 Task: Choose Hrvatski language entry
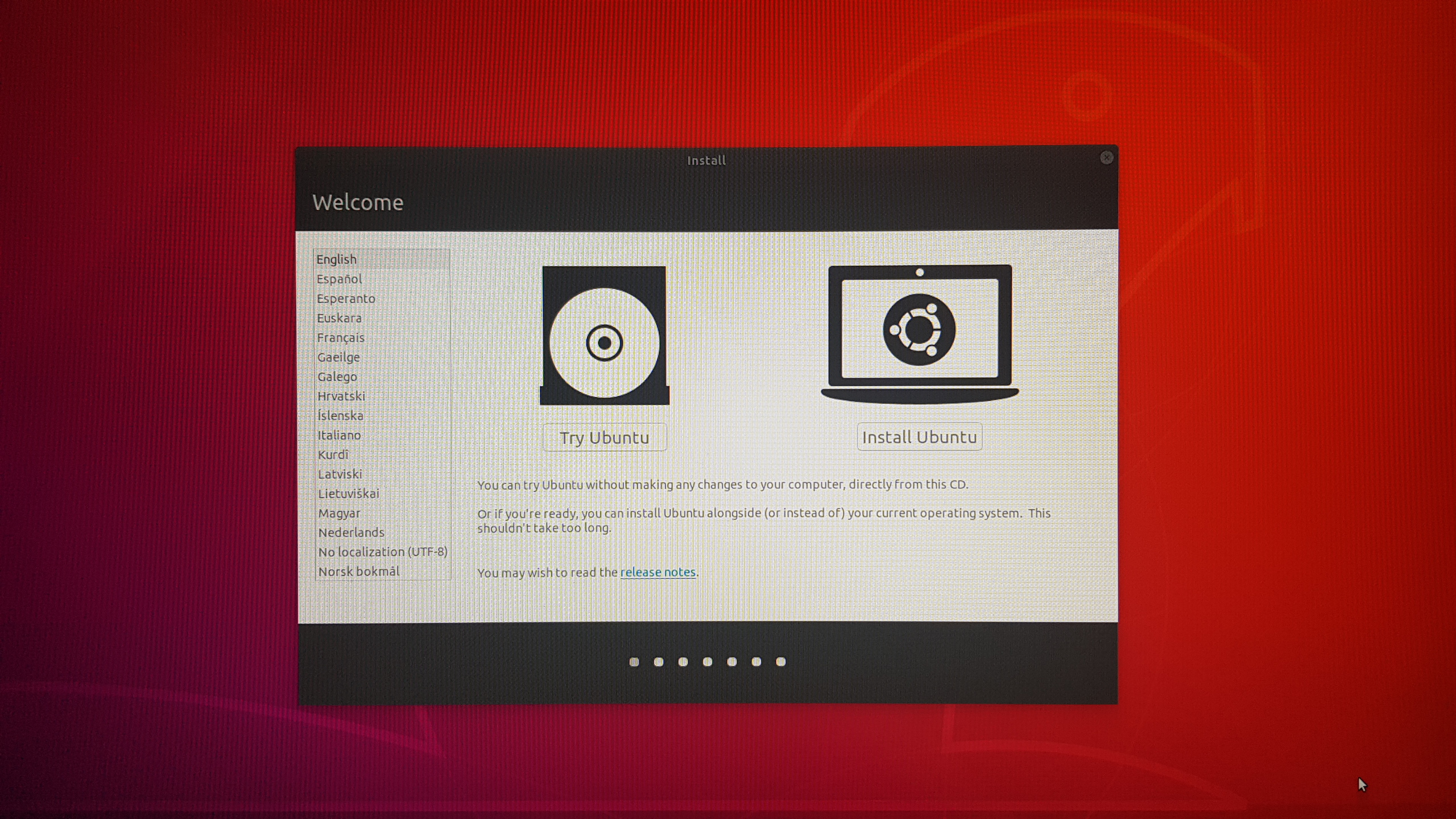pos(341,396)
